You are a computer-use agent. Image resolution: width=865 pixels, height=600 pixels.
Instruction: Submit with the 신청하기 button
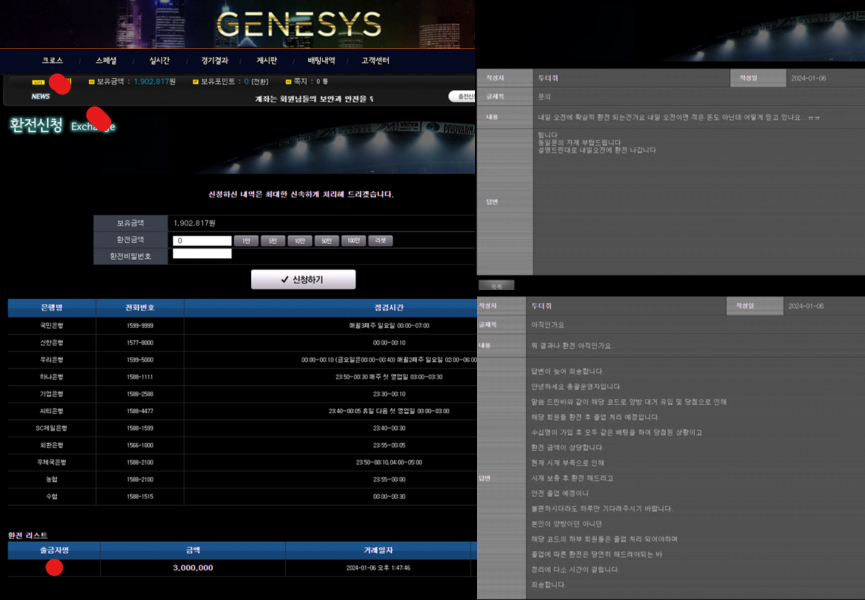coord(303,280)
